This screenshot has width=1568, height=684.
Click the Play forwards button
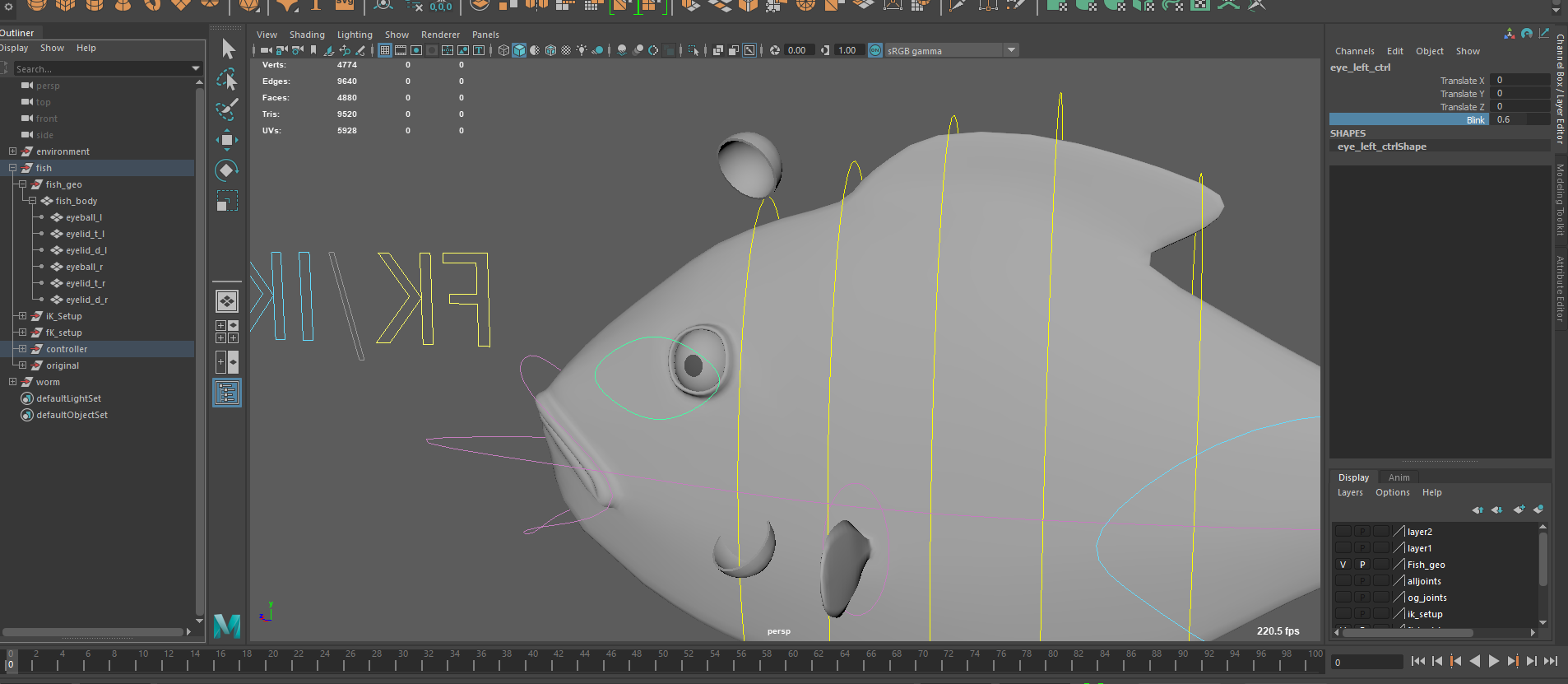[x=1493, y=661]
